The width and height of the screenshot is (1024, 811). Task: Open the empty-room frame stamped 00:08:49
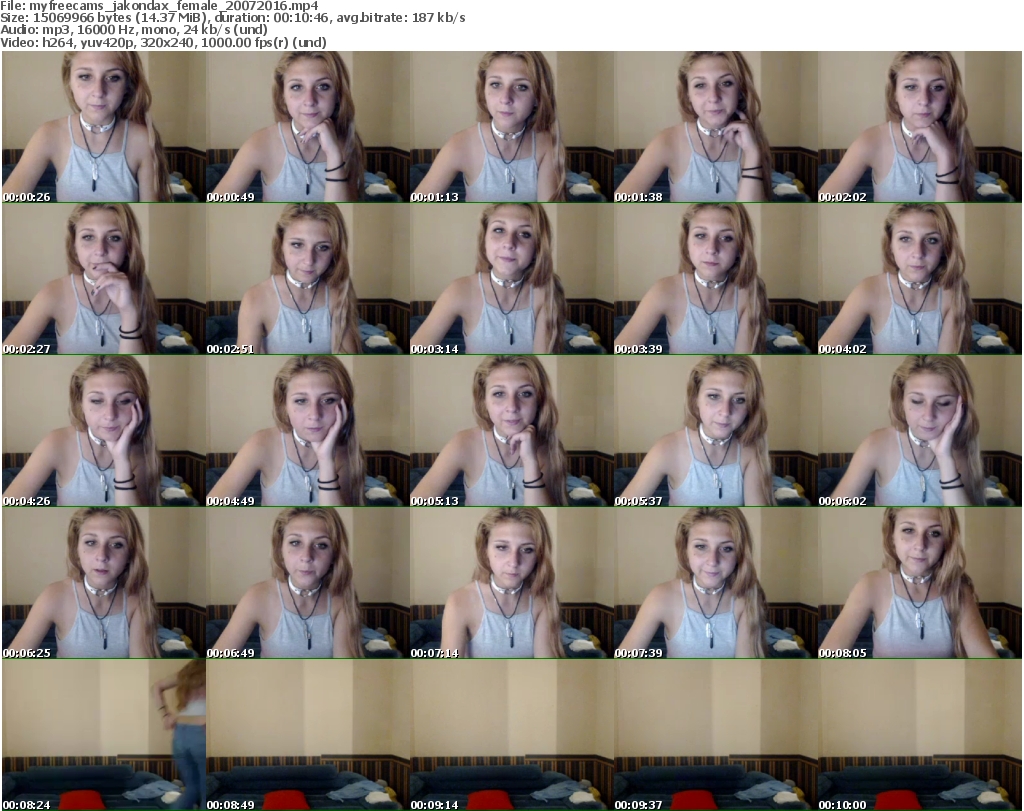(x=308, y=735)
